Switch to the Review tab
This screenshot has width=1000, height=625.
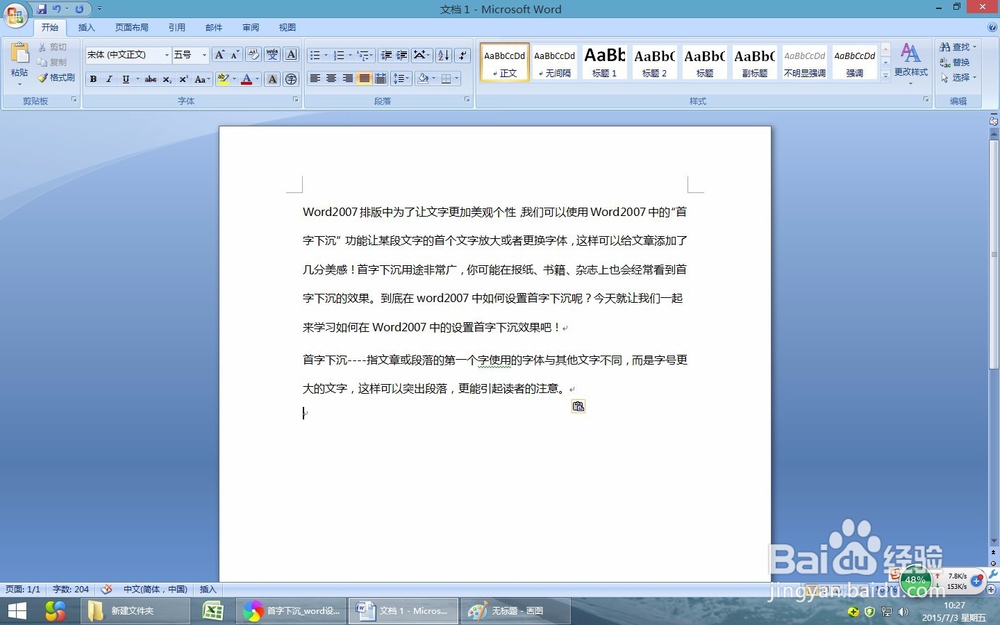tap(251, 27)
